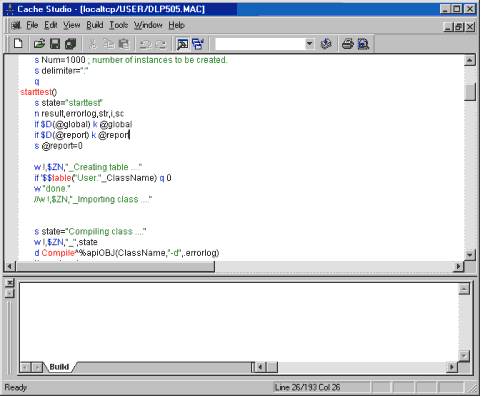The height and width of the screenshot is (397, 481).
Task: Click inside the toolbar combo box field
Action: [260, 44]
